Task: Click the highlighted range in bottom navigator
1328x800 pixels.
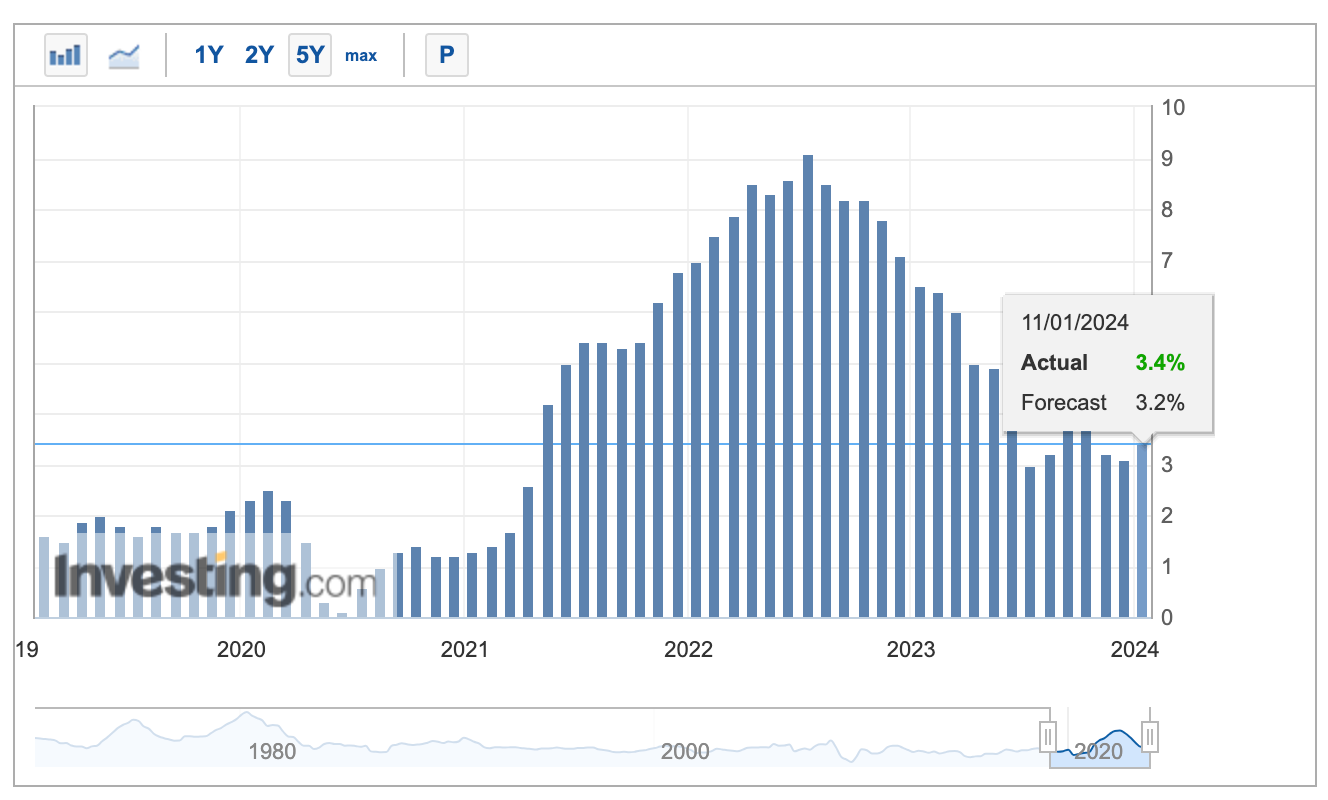Action: 1099,738
